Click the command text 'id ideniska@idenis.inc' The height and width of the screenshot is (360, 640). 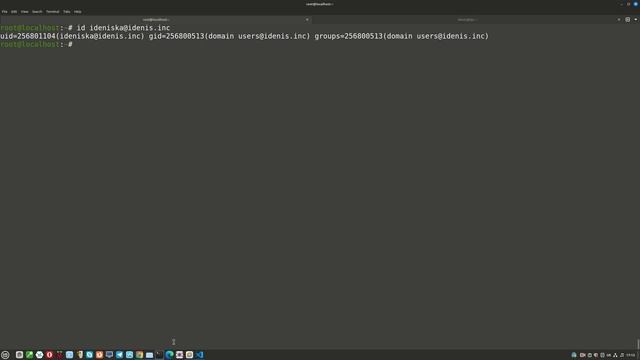(123, 28)
